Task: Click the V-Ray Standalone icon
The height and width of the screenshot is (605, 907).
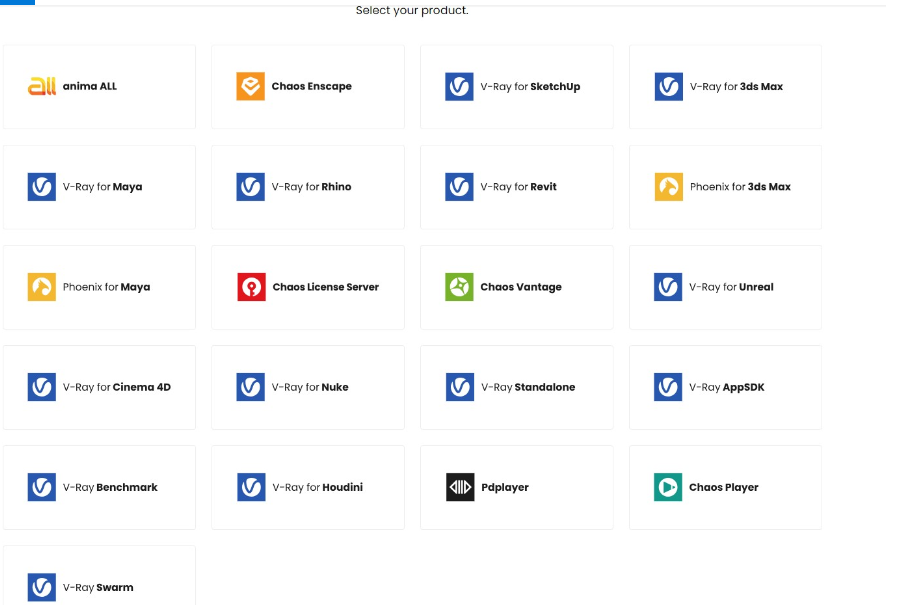Action: (460, 387)
